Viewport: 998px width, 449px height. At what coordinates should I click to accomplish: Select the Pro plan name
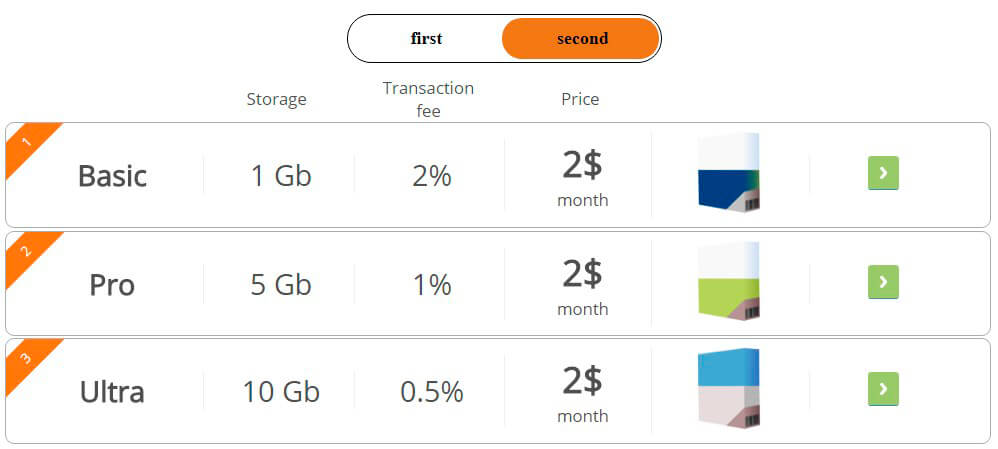(112, 285)
